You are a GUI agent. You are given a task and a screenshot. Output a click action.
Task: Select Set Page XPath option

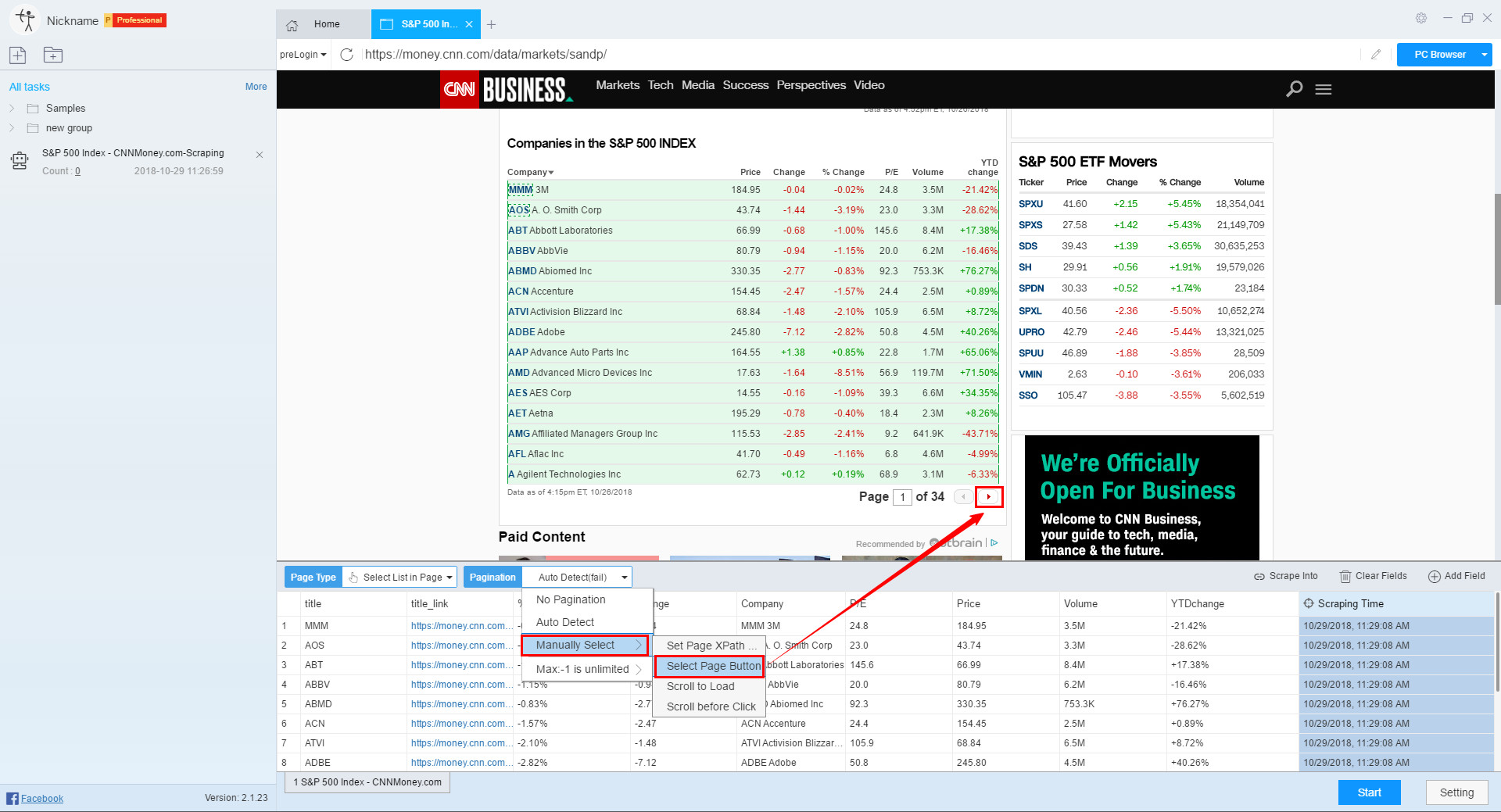(x=709, y=646)
